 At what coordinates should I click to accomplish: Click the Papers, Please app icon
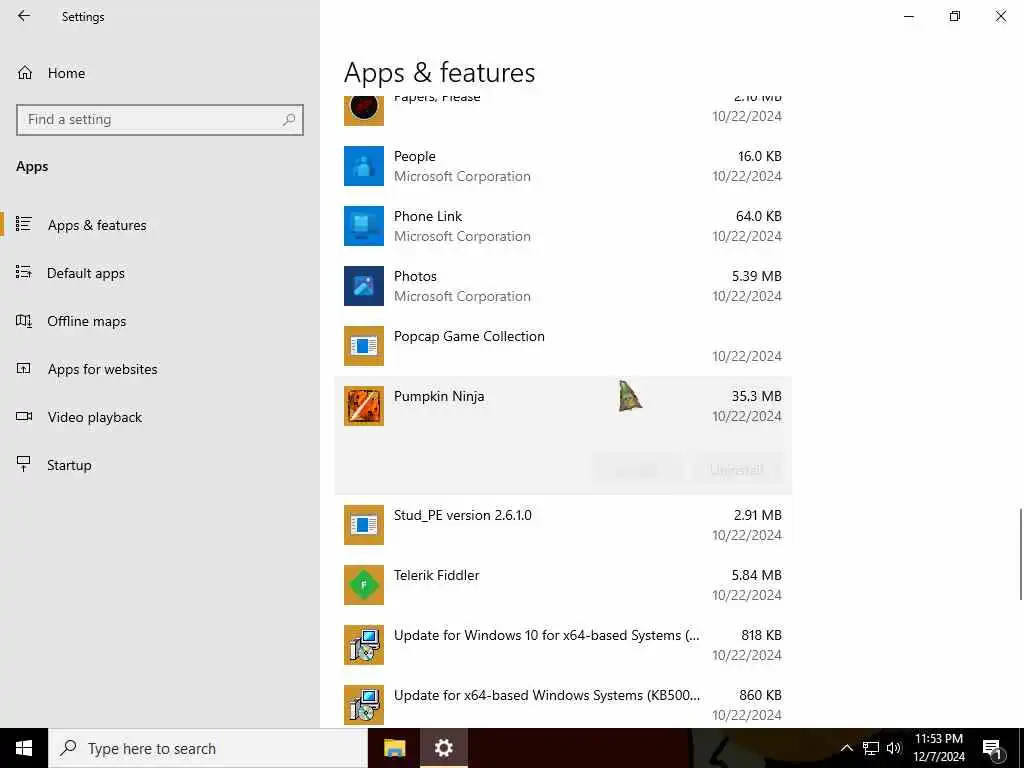tap(364, 110)
